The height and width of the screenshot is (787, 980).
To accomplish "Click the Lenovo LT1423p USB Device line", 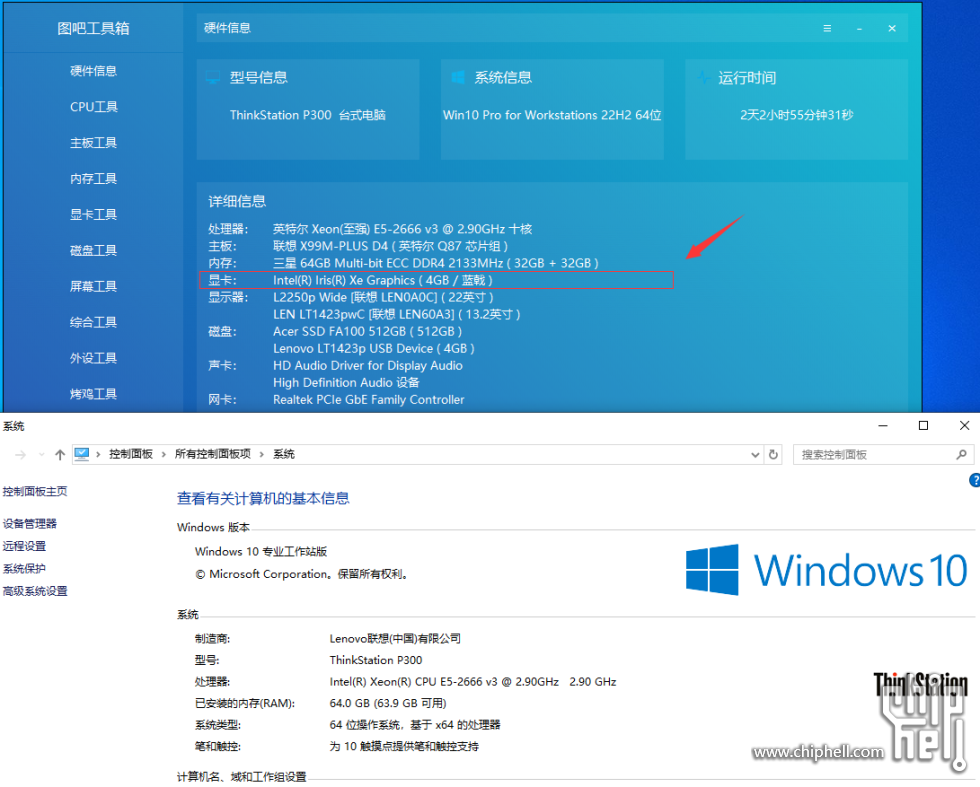I will point(374,348).
